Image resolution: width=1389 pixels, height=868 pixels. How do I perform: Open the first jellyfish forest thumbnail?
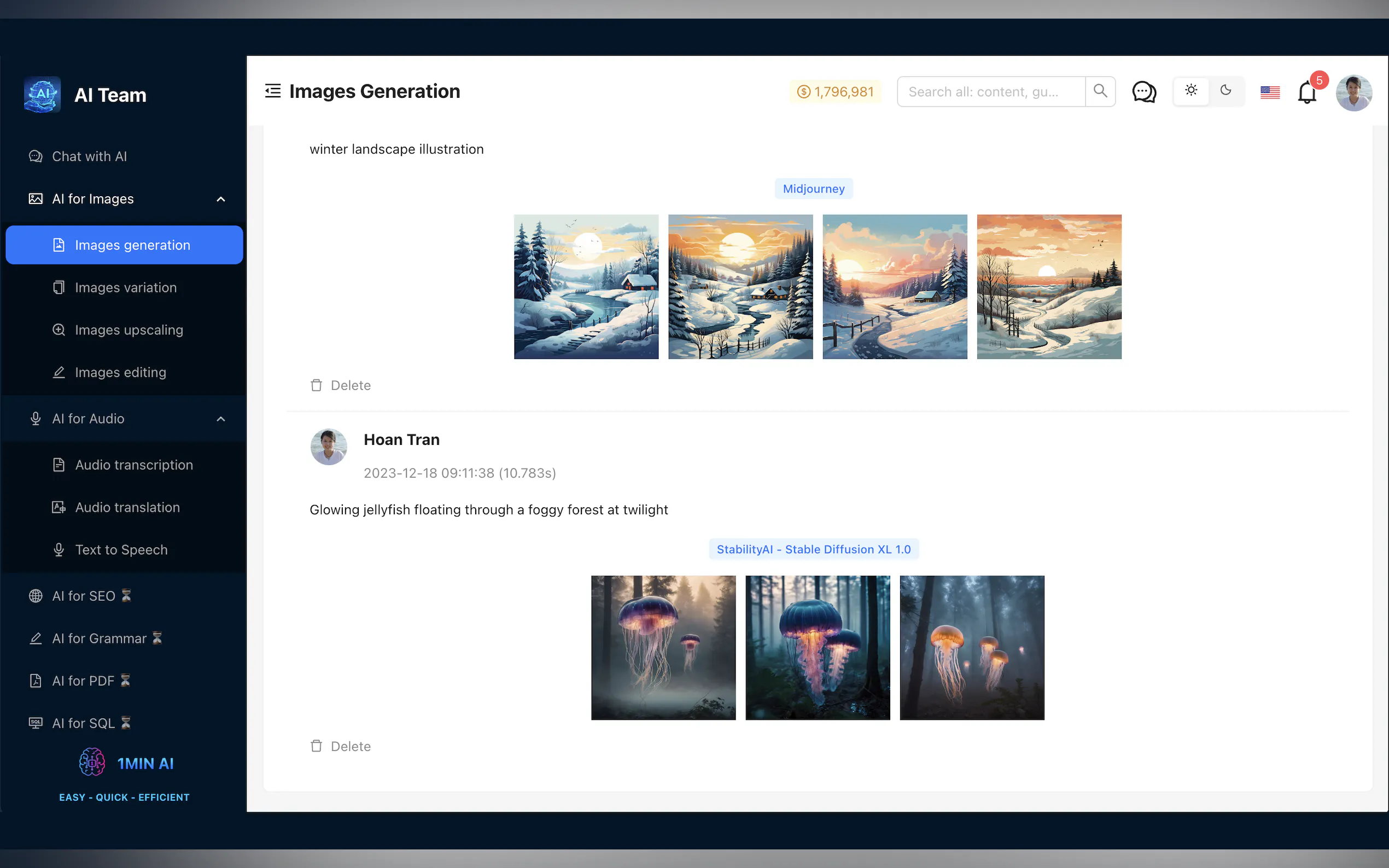click(663, 648)
